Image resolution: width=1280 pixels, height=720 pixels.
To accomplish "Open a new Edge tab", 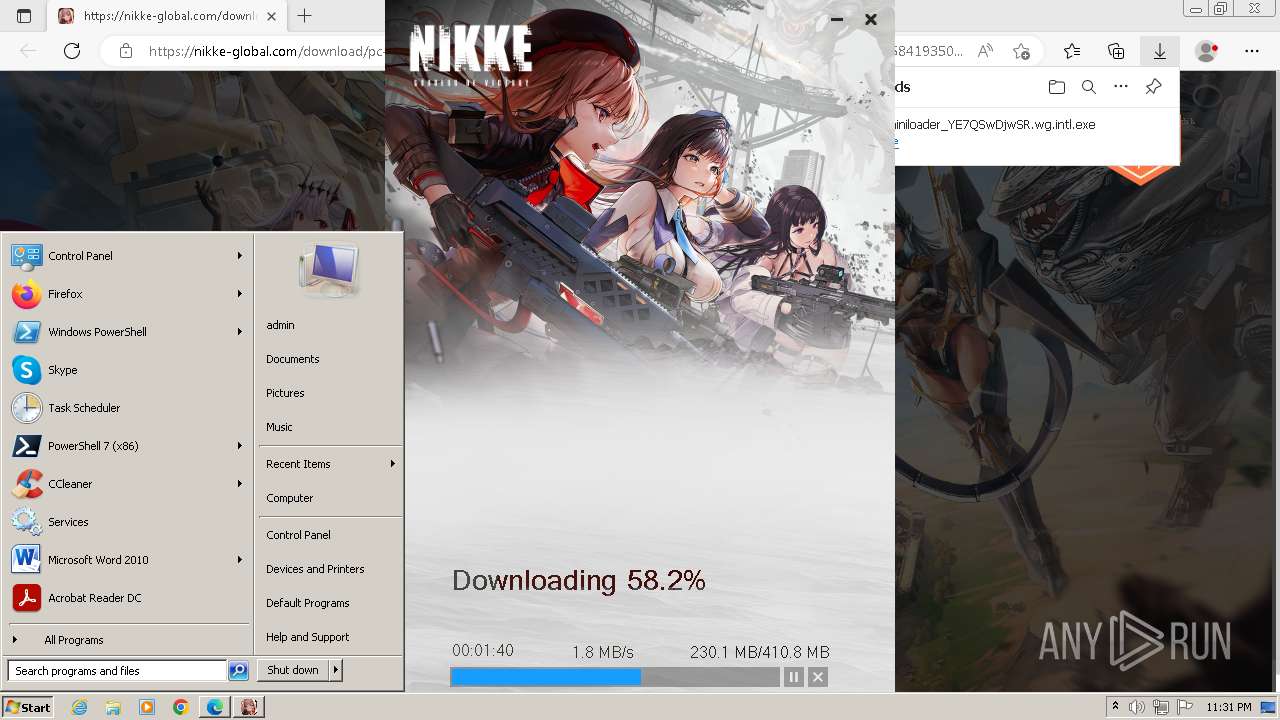I will click(x=305, y=16).
